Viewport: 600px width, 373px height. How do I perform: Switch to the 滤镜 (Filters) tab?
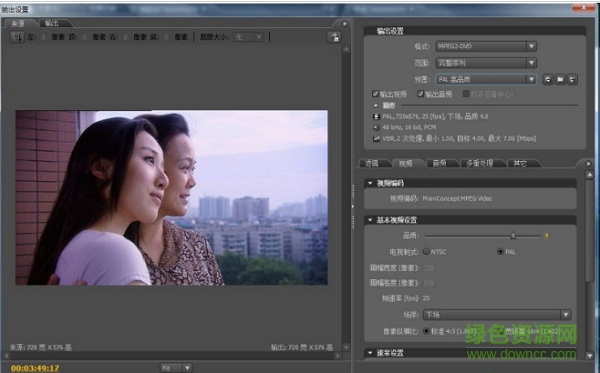(372, 163)
